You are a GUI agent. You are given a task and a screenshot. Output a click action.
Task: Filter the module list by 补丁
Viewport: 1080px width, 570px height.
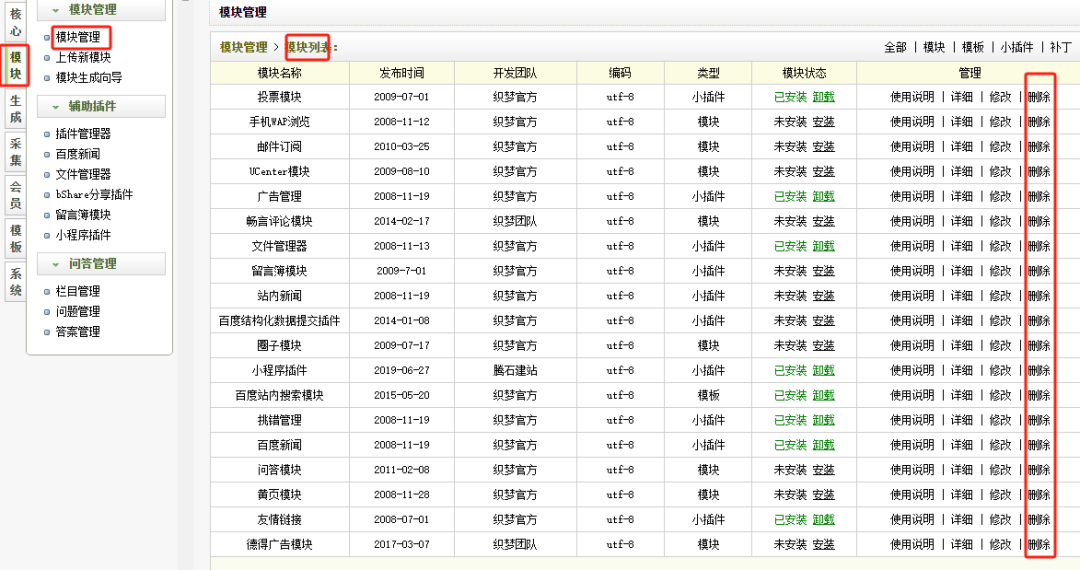click(1061, 48)
